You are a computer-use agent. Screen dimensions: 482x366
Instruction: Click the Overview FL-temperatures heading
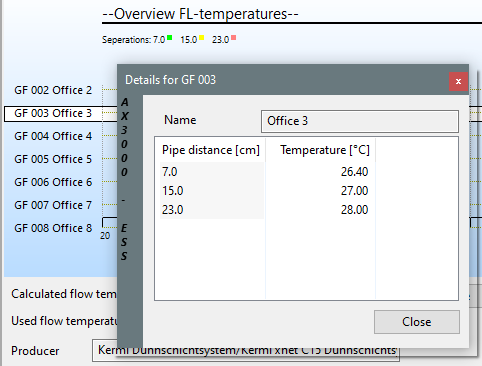(200, 14)
